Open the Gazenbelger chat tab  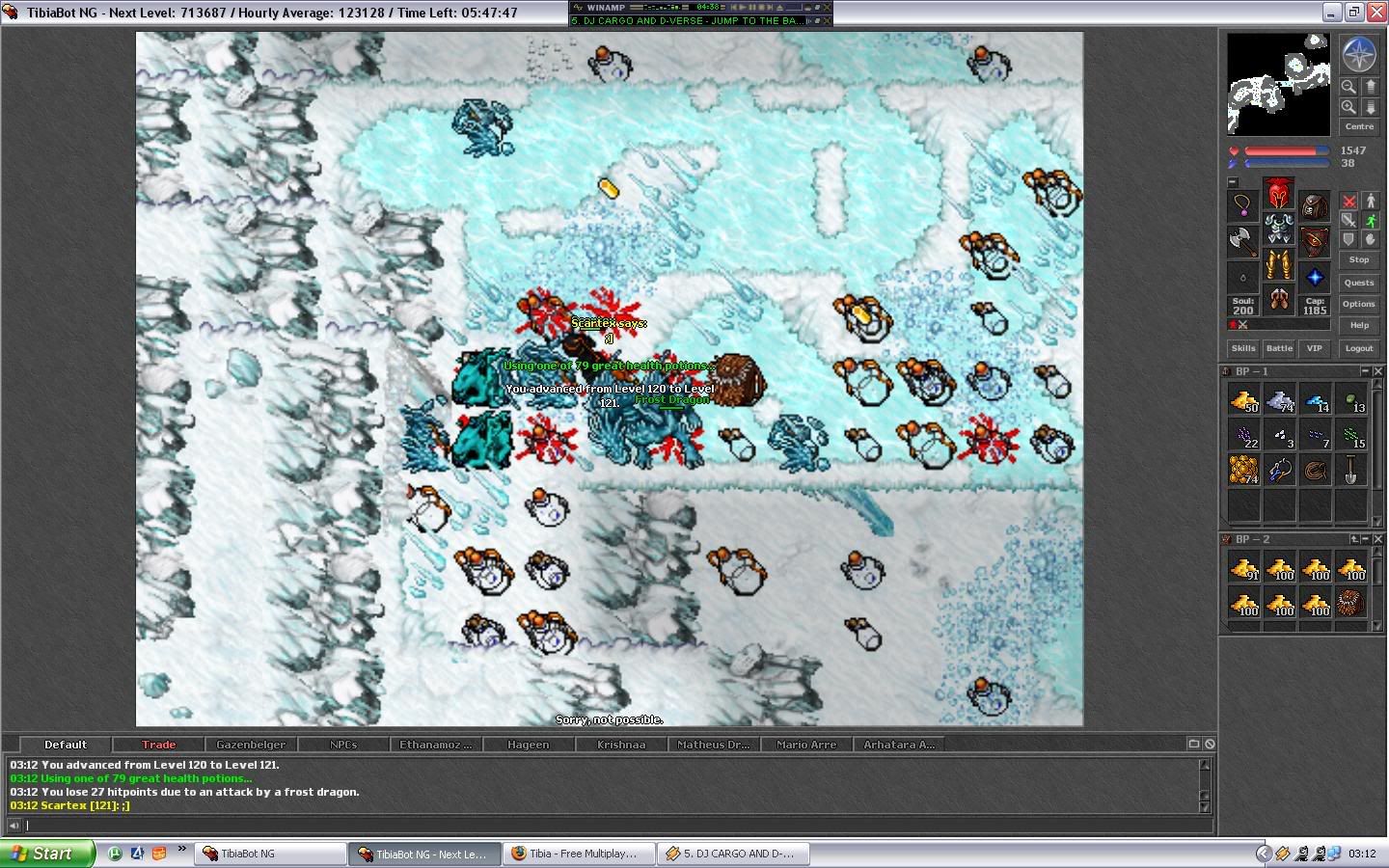pos(251,745)
